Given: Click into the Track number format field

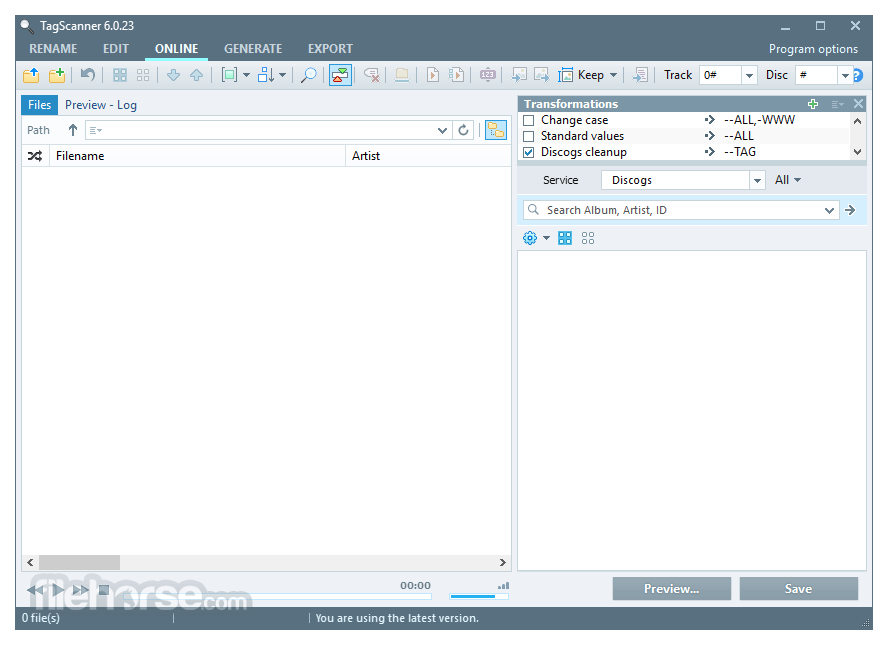Looking at the screenshot, I should click(x=720, y=75).
